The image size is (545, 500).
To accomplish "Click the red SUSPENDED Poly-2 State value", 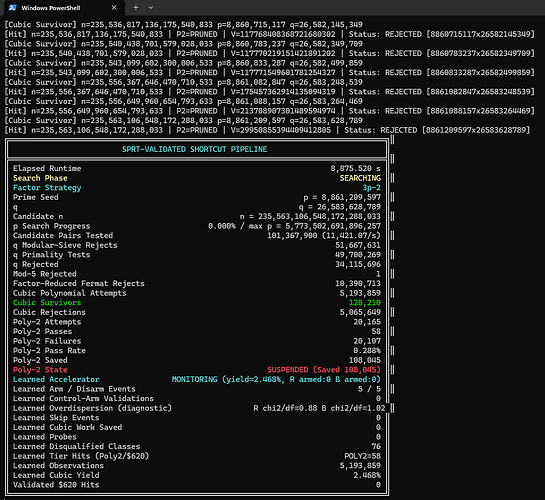I will coord(324,370).
